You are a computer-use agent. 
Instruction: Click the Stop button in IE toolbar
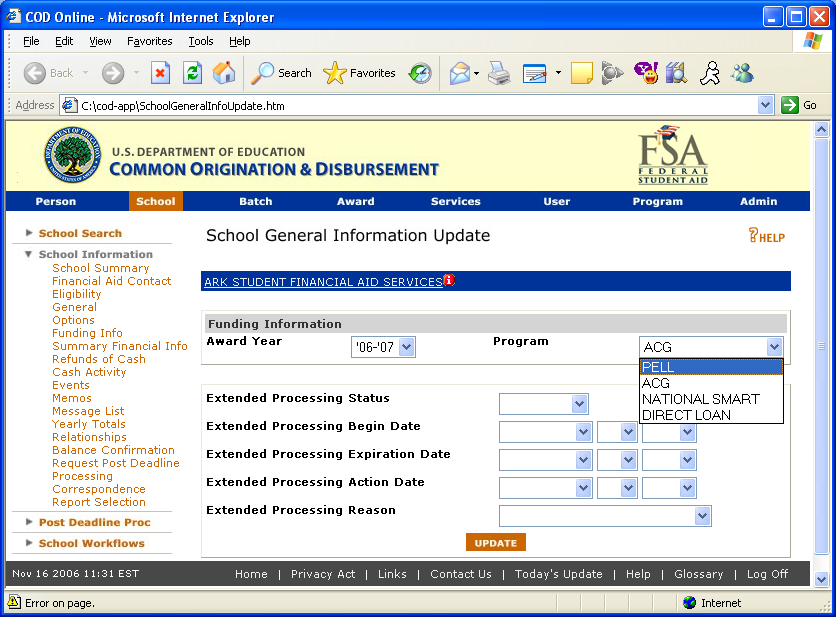tap(160, 73)
